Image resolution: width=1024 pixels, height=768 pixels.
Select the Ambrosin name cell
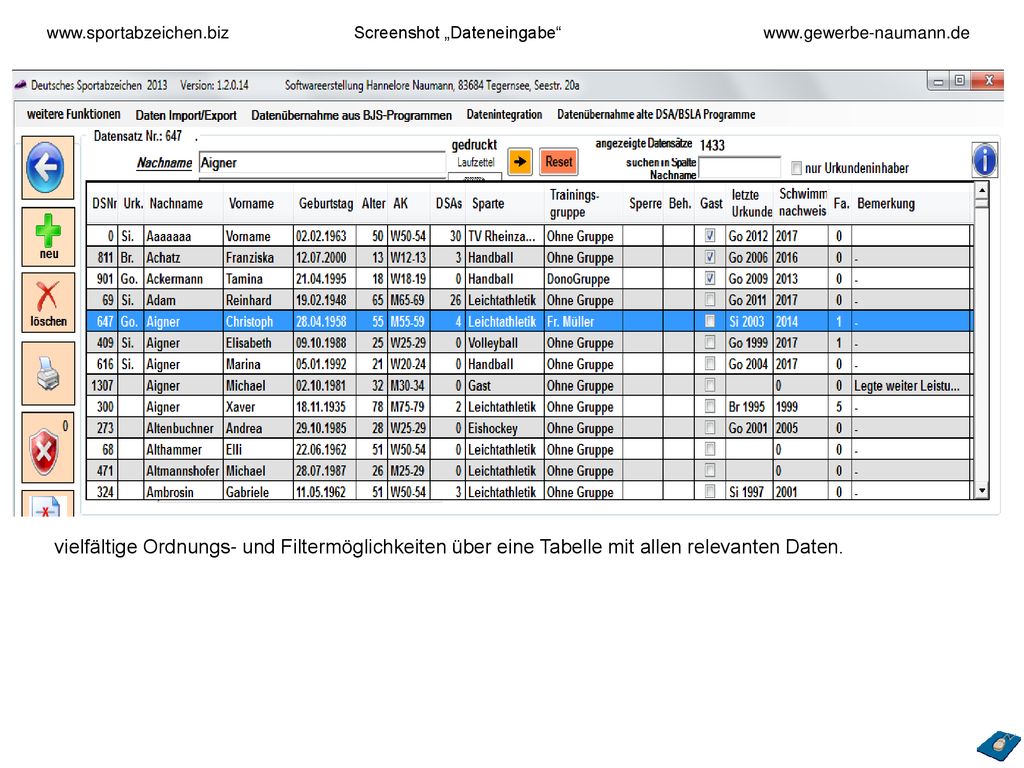point(184,492)
